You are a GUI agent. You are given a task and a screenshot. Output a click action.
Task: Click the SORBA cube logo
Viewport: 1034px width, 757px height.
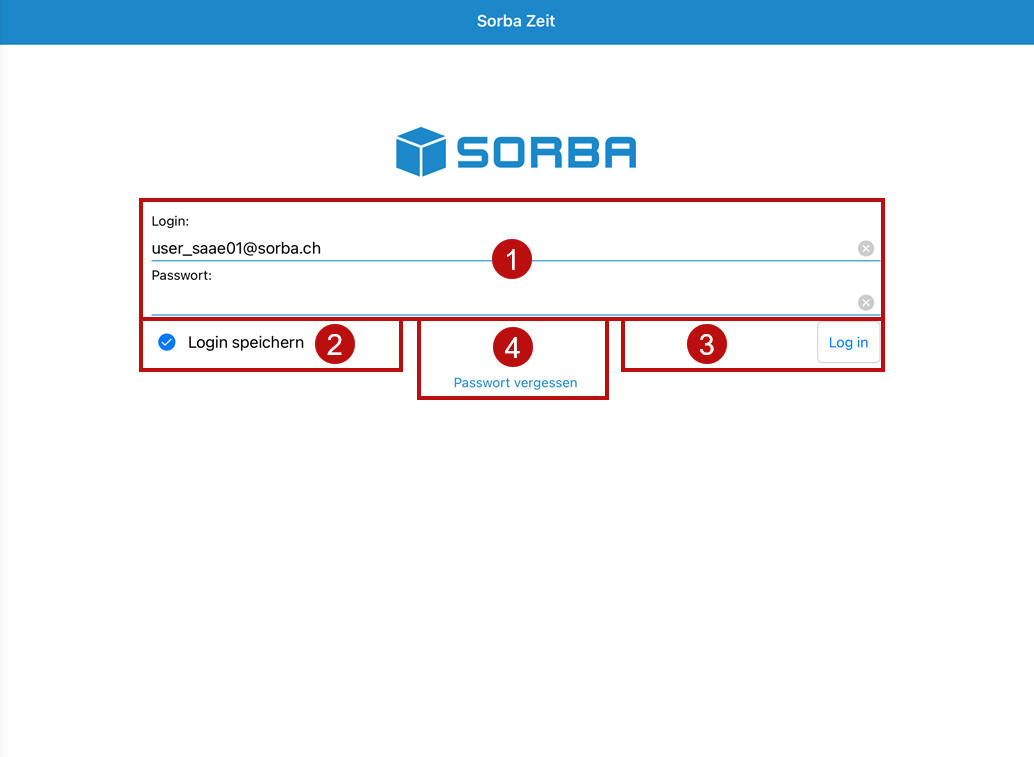coord(421,152)
